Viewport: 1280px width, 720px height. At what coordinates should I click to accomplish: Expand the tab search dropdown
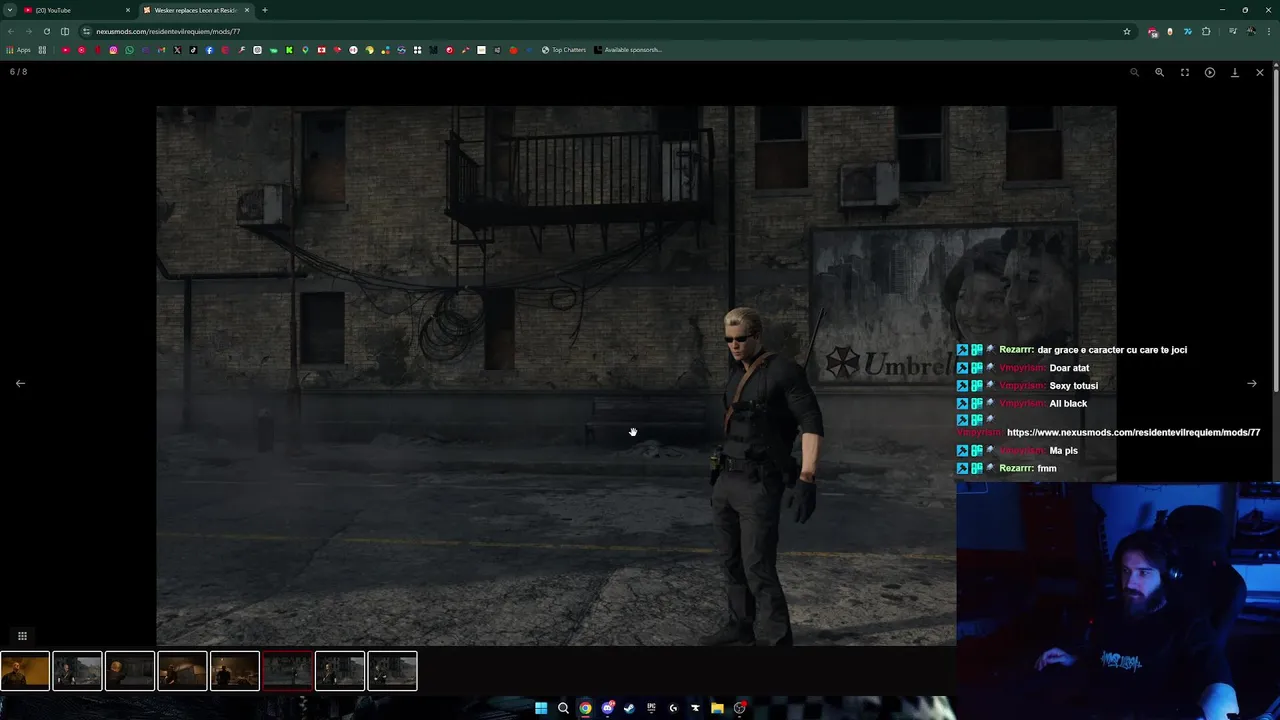pyautogui.click(x=9, y=10)
